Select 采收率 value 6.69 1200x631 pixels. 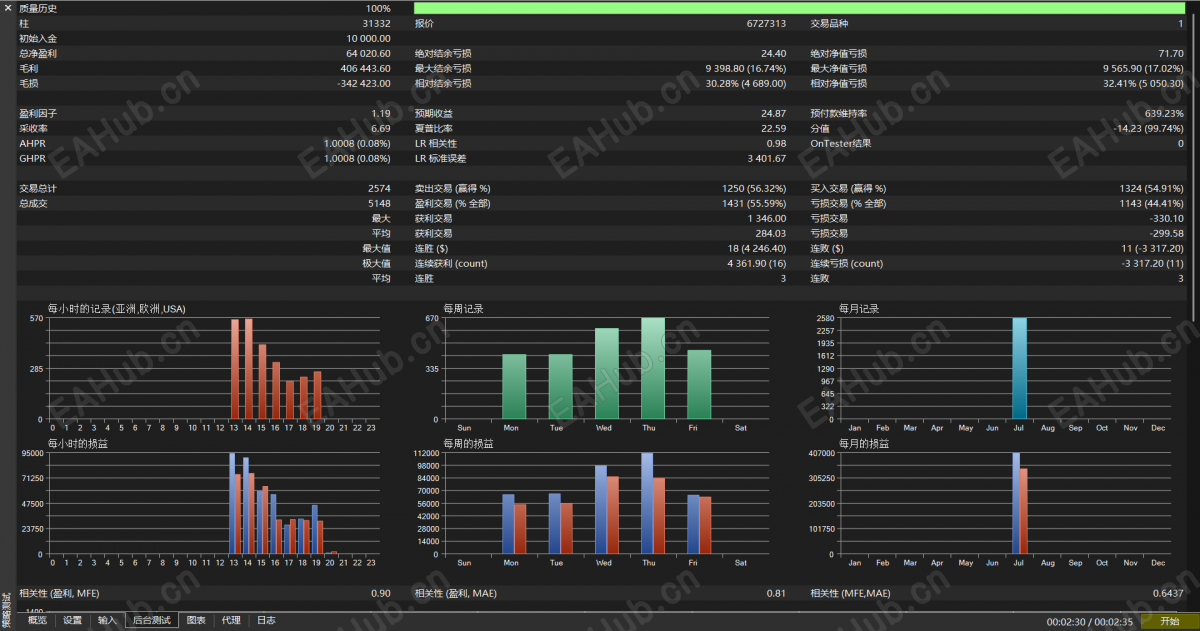(x=381, y=128)
